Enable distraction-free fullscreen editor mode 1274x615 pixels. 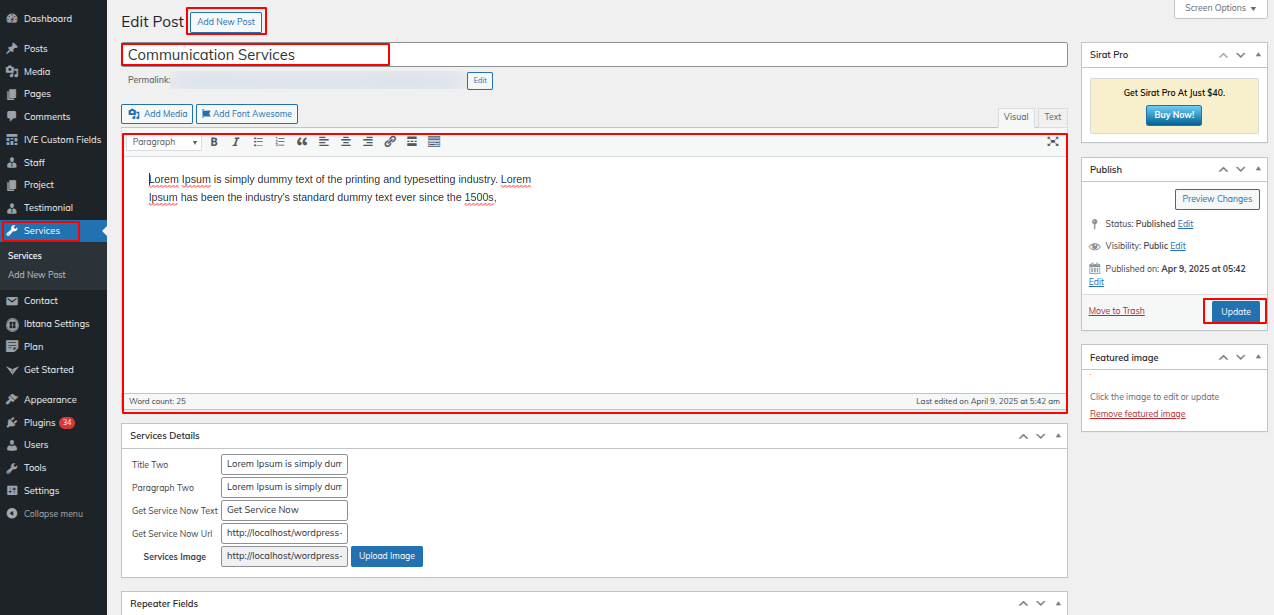click(1053, 142)
